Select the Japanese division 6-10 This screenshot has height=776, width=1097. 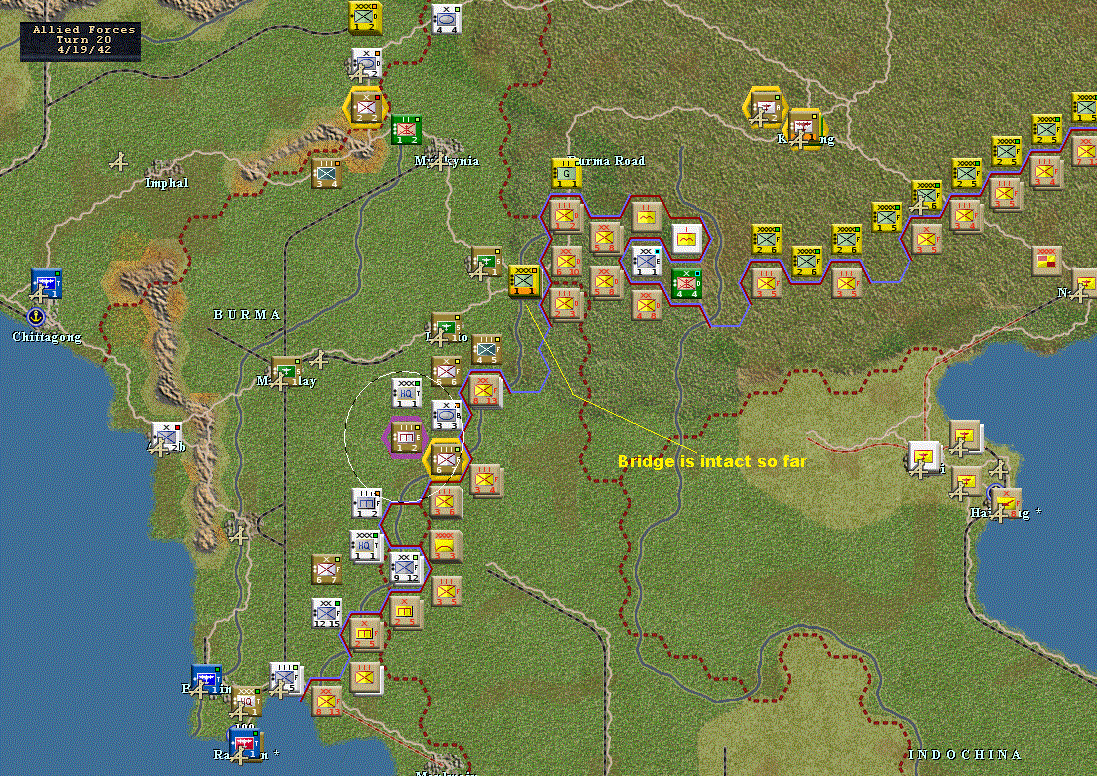pos(566,262)
